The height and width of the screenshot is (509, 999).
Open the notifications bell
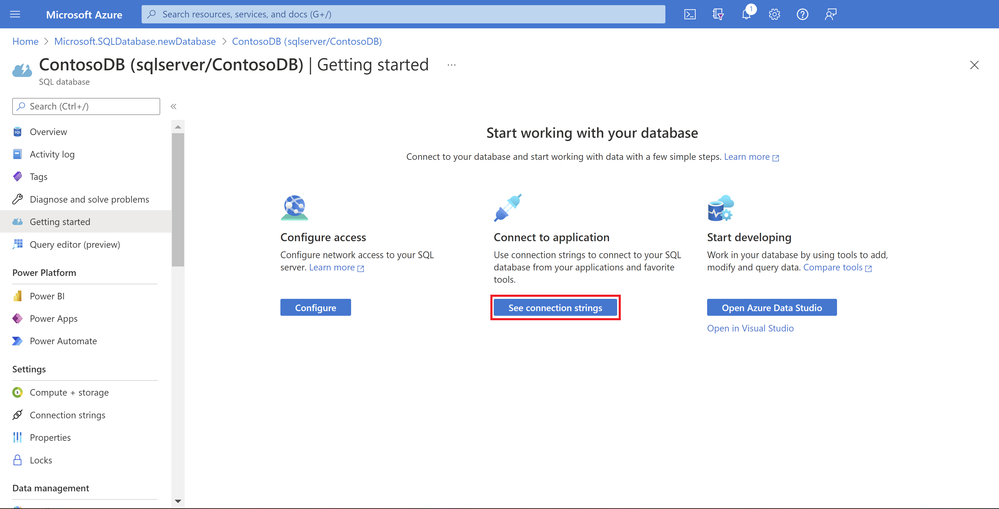click(747, 14)
